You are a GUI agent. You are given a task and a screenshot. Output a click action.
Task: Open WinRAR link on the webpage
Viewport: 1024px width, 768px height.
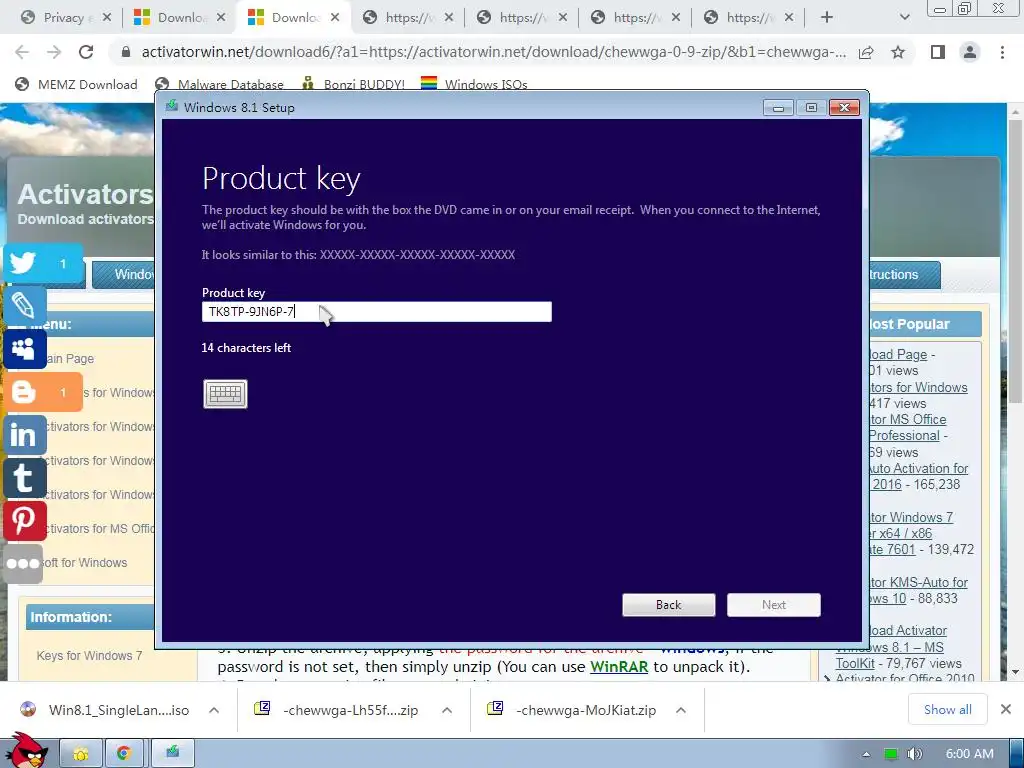tap(619, 667)
